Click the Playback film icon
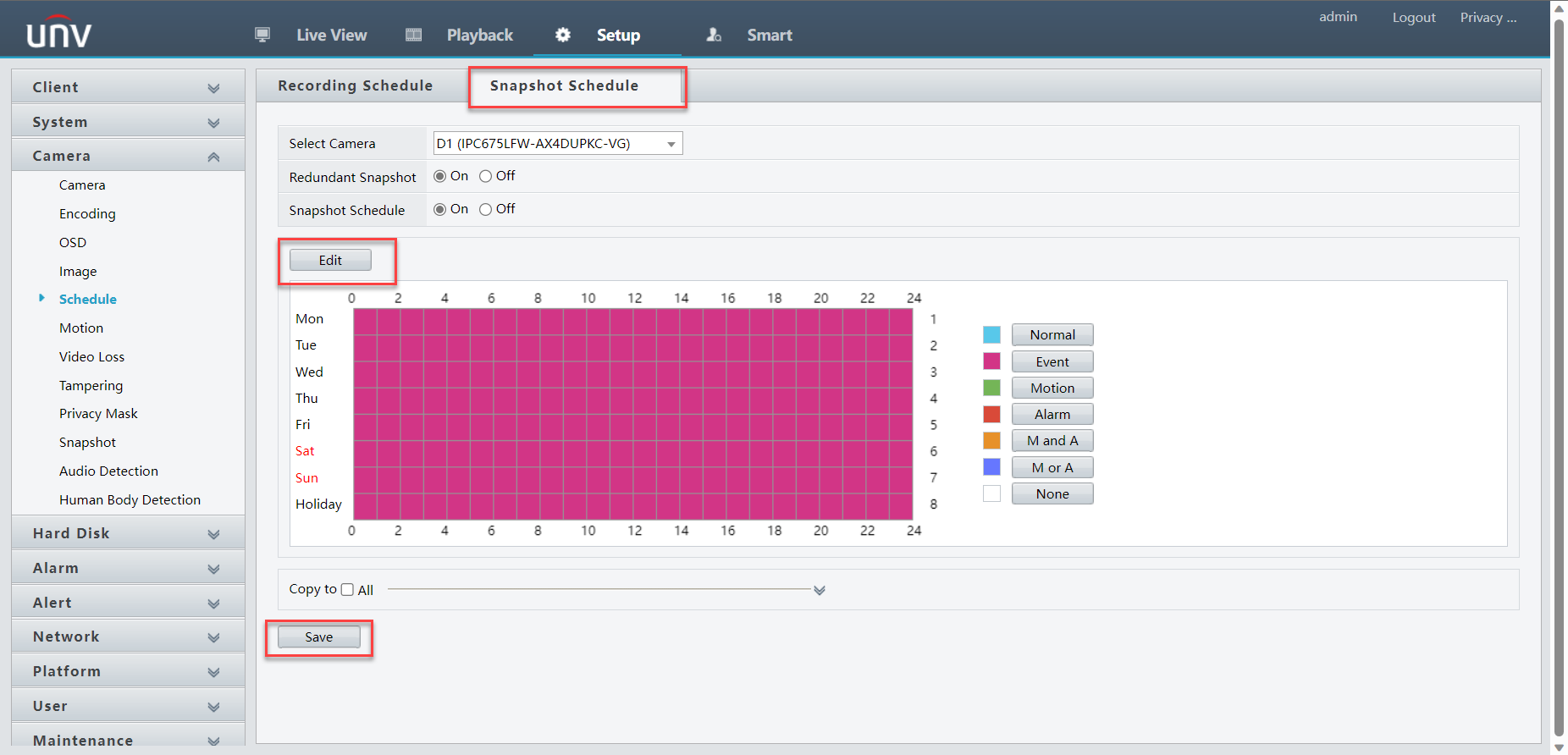This screenshot has width=1568, height=755. tap(413, 35)
